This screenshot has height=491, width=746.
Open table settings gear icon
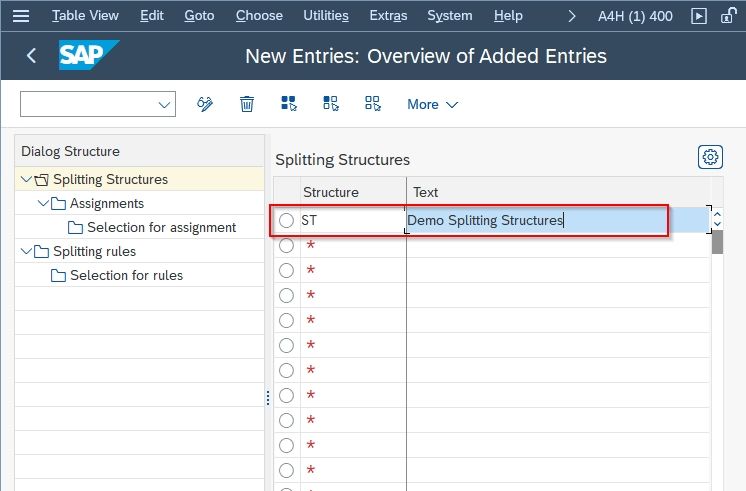point(710,157)
